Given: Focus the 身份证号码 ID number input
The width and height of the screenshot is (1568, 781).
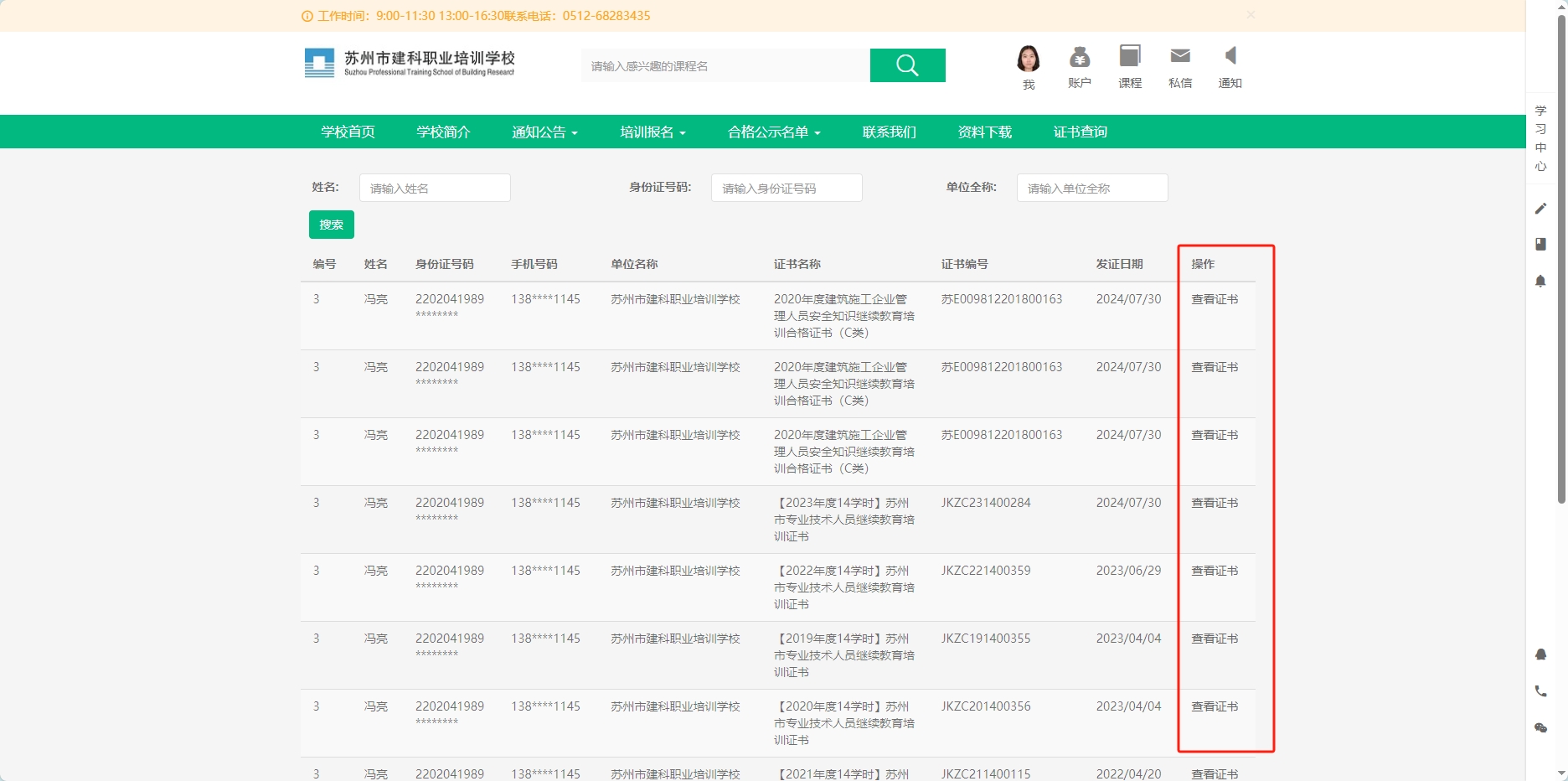Looking at the screenshot, I should pyautogui.click(x=787, y=188).
